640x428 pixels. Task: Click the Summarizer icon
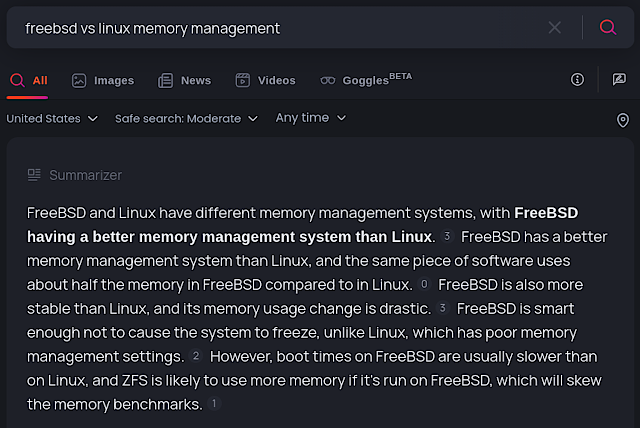[35, 175]
